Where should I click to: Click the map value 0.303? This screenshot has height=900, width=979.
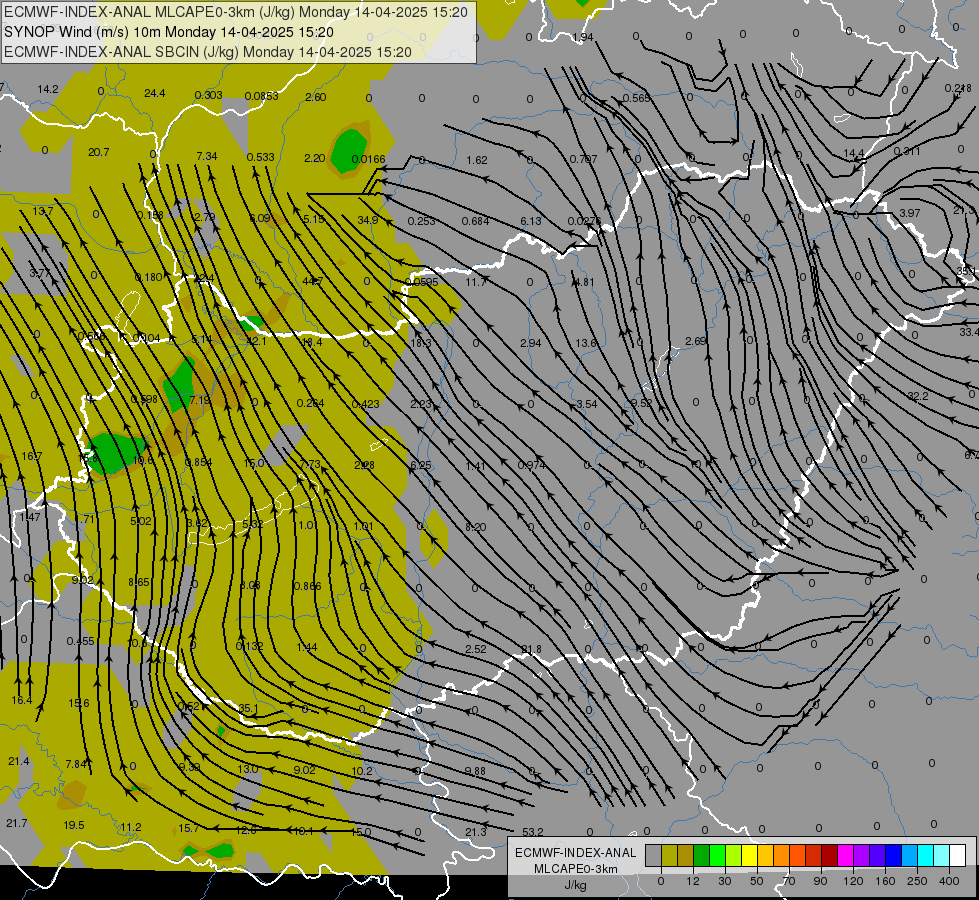click(209, 95)
